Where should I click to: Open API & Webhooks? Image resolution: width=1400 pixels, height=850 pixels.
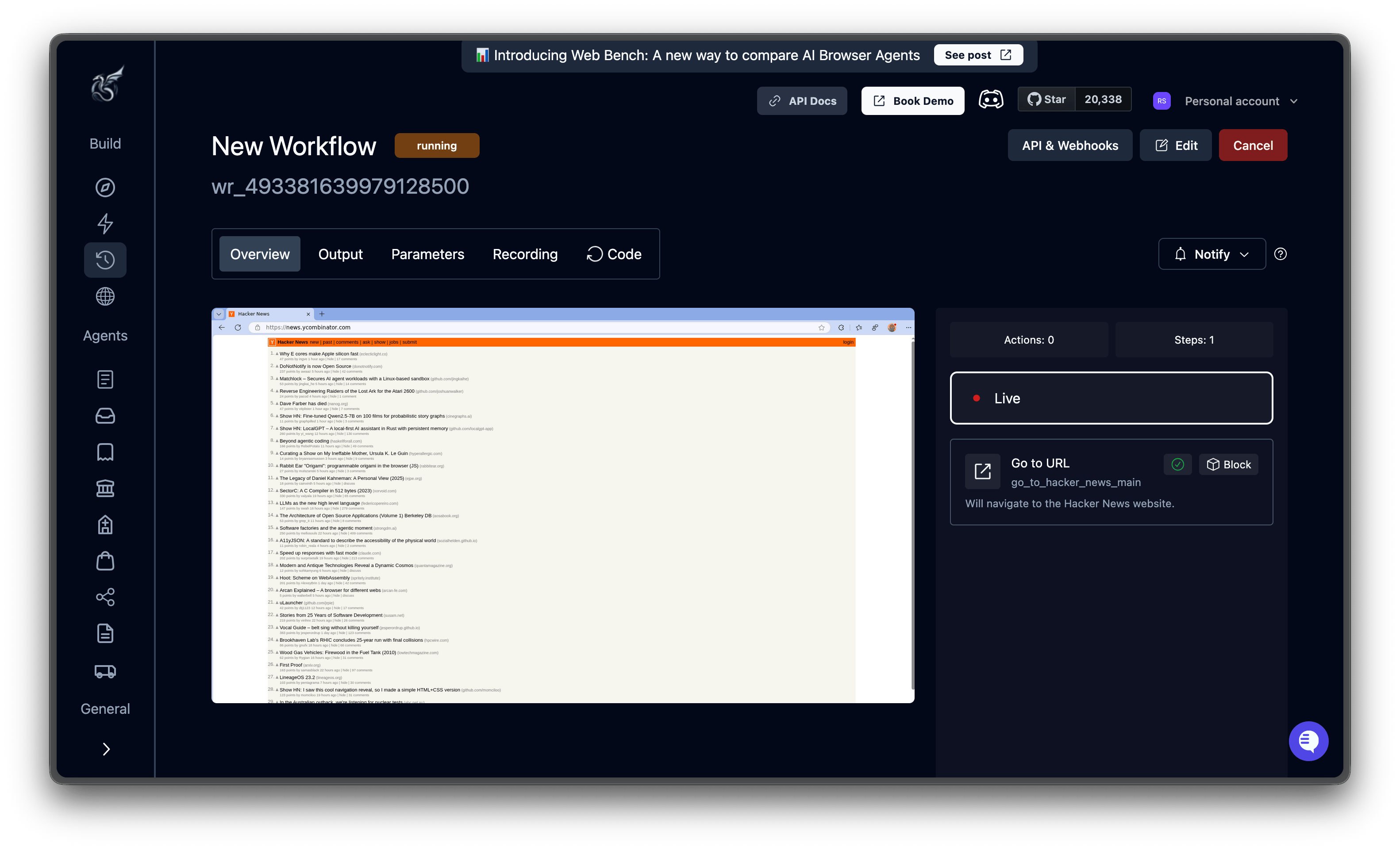point(1070,145)
